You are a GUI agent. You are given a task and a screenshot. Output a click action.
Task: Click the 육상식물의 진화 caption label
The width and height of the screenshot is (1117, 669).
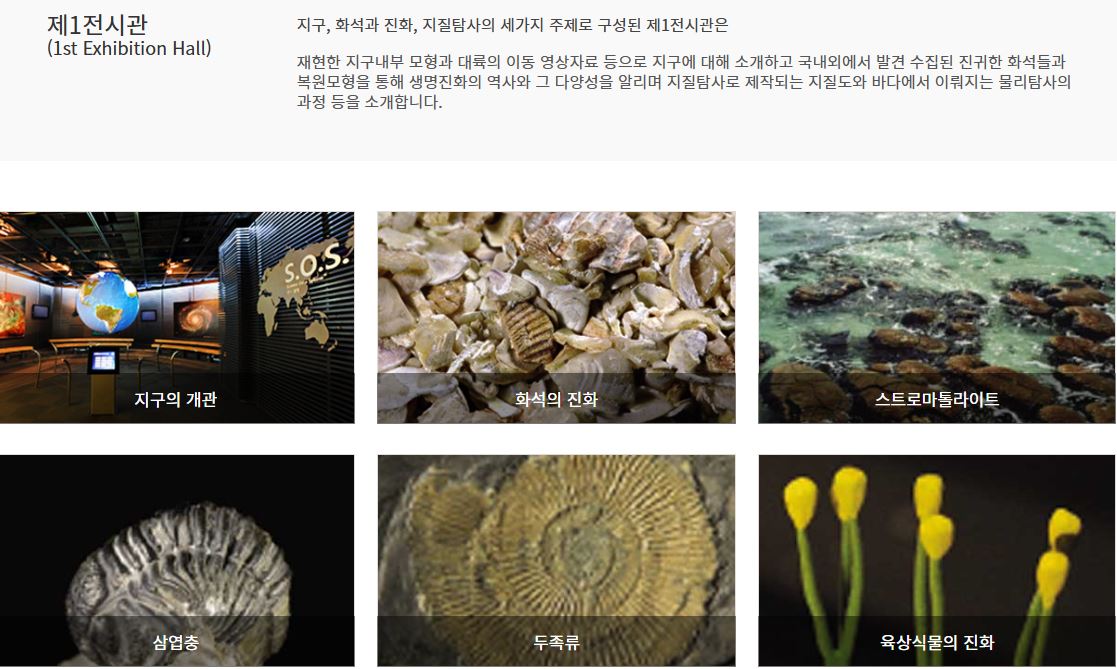coord(937,642)
